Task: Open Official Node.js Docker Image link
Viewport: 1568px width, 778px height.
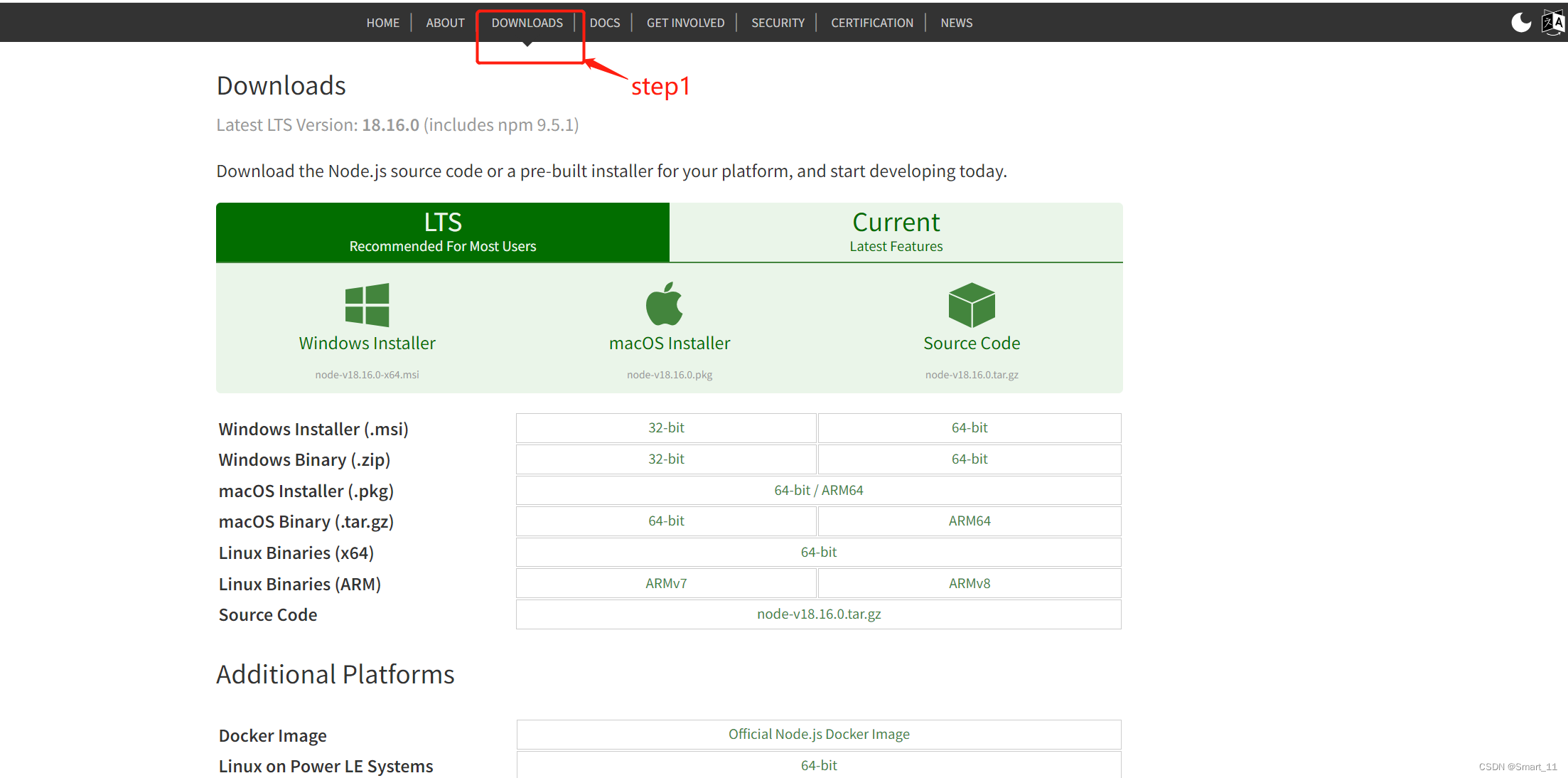Action: tap(818, 735)
